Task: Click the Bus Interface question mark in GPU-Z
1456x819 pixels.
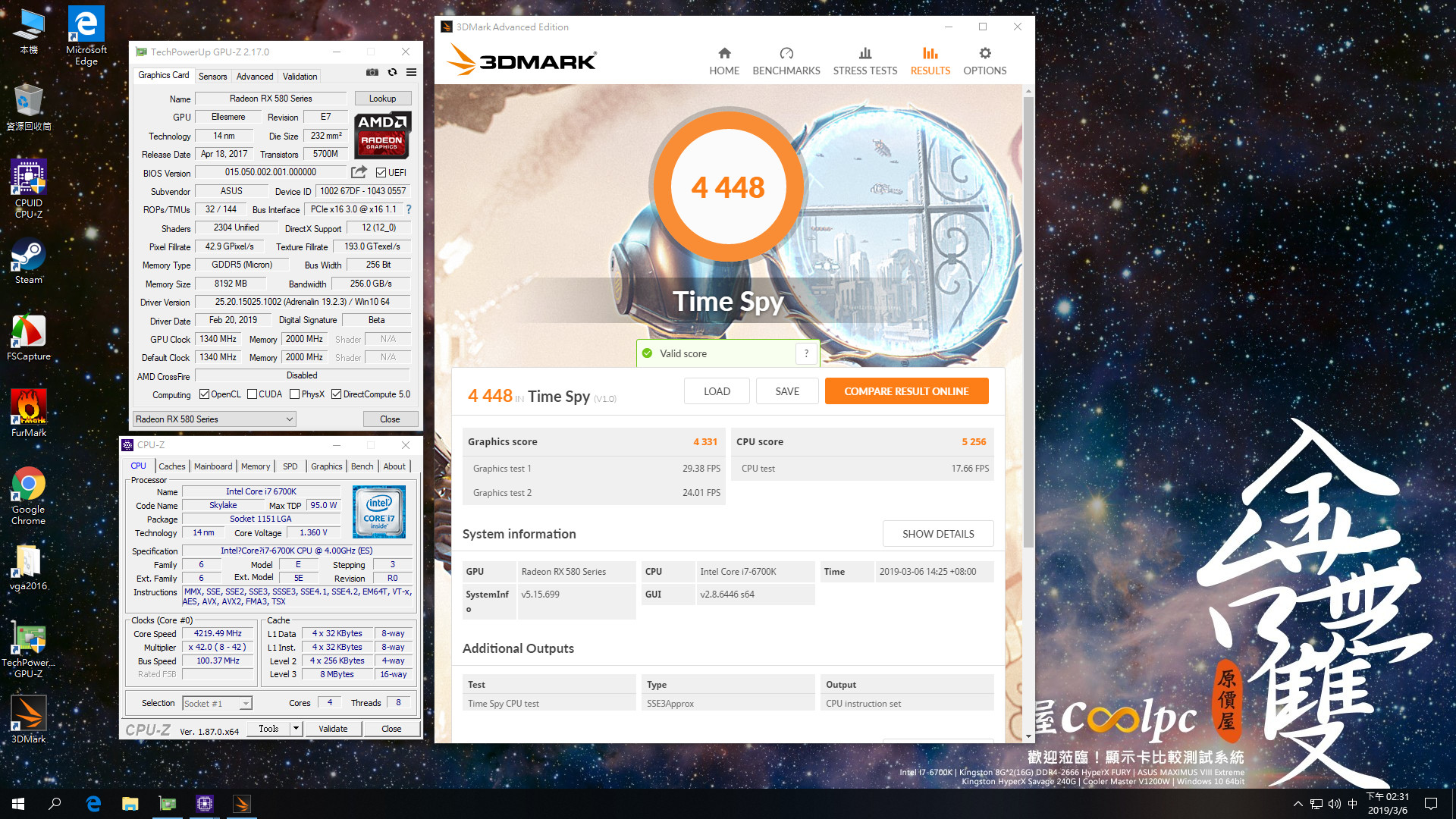Action: [409, 209]
